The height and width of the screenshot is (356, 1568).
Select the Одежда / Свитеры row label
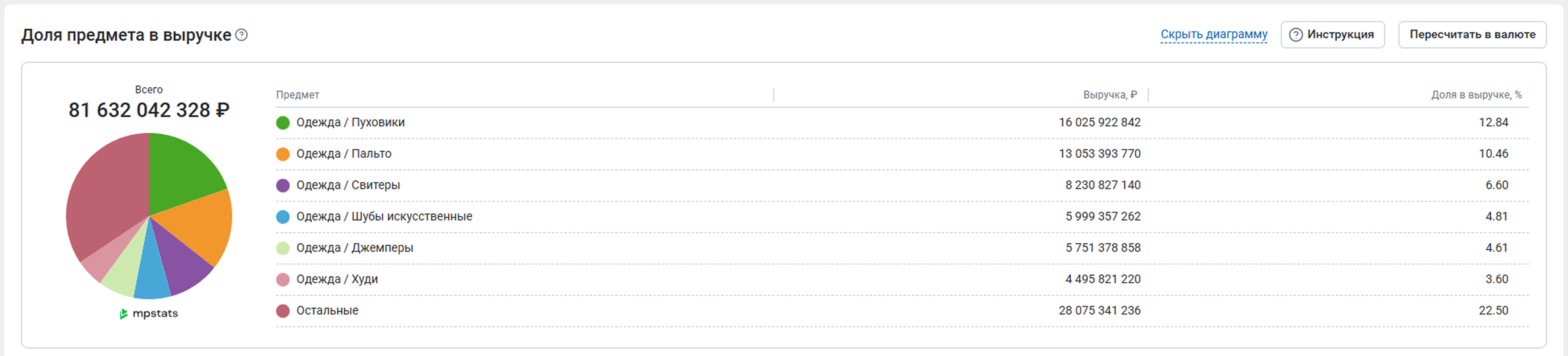click(348, 185)
